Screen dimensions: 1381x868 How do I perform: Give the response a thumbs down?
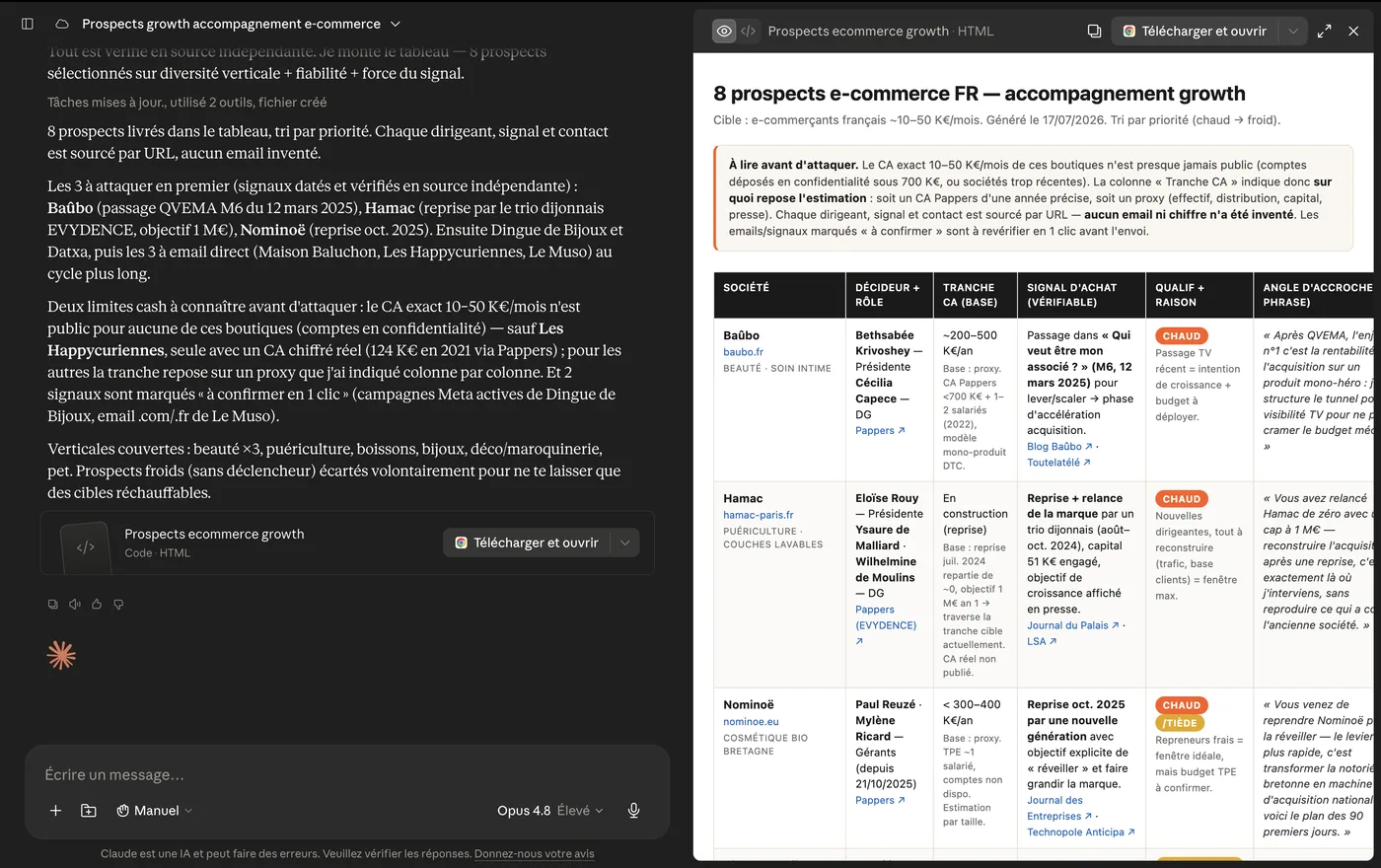pos(118,604)
